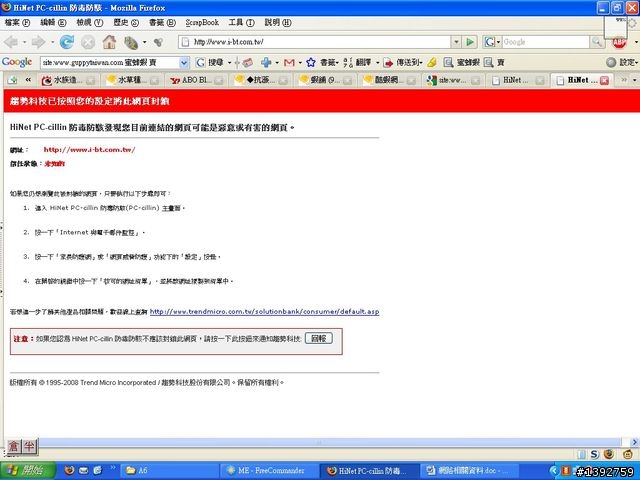Open a new tab with tab-bar icon
This screenshot has height=480, width=640.
(x=12, y=80)
